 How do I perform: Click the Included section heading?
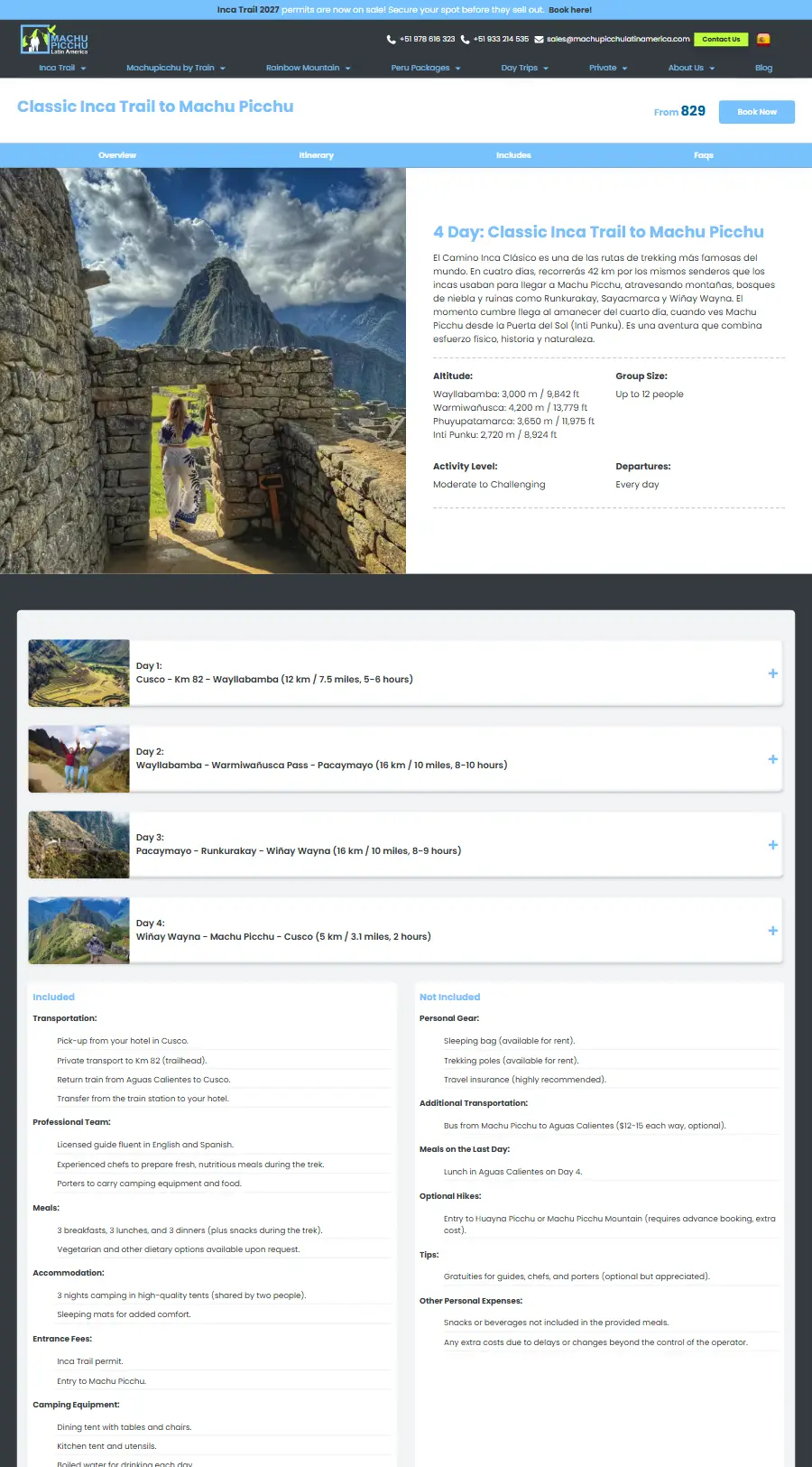(54, 998)
